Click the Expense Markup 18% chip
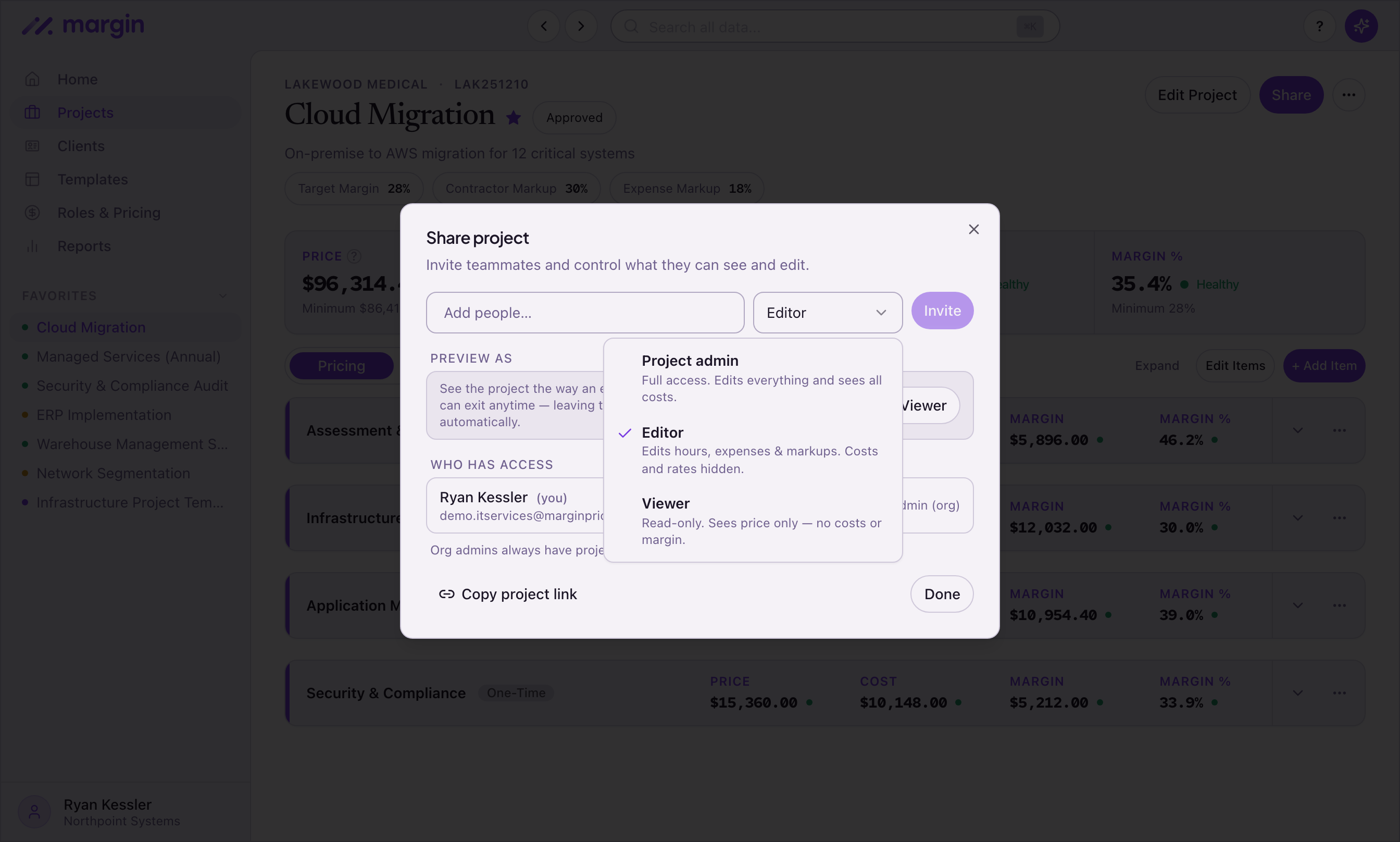 pyautogui.click(x=686, y=189)
